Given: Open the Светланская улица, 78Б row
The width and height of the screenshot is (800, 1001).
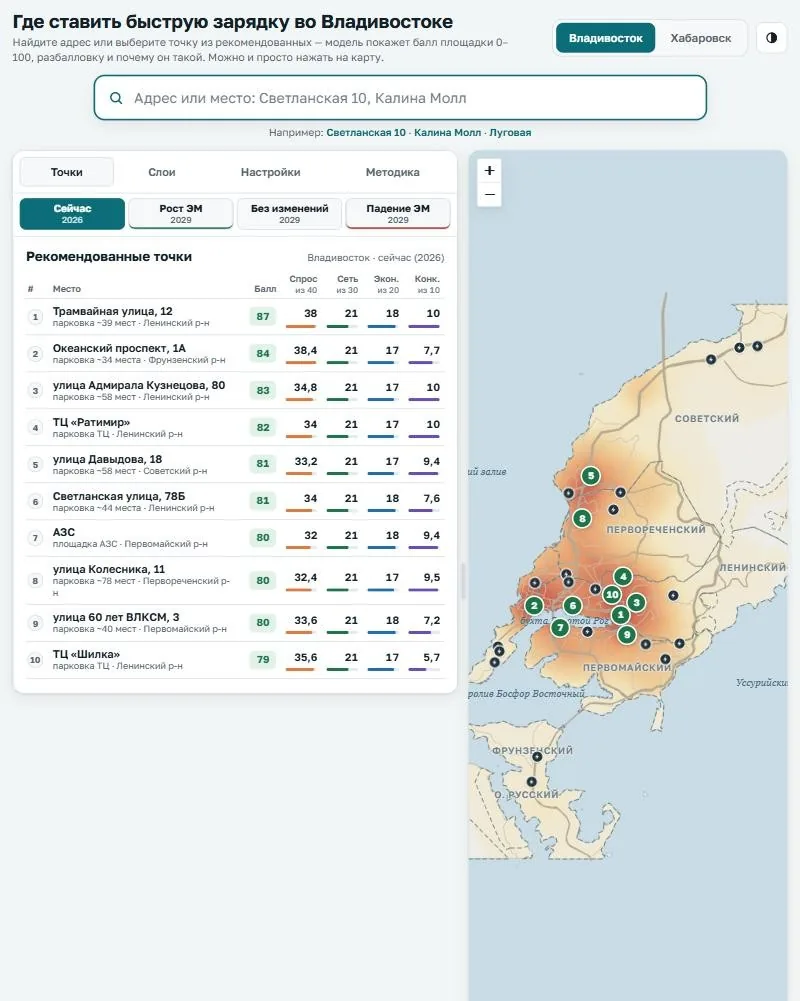Looking at the screenshot, I should [235, 502].
